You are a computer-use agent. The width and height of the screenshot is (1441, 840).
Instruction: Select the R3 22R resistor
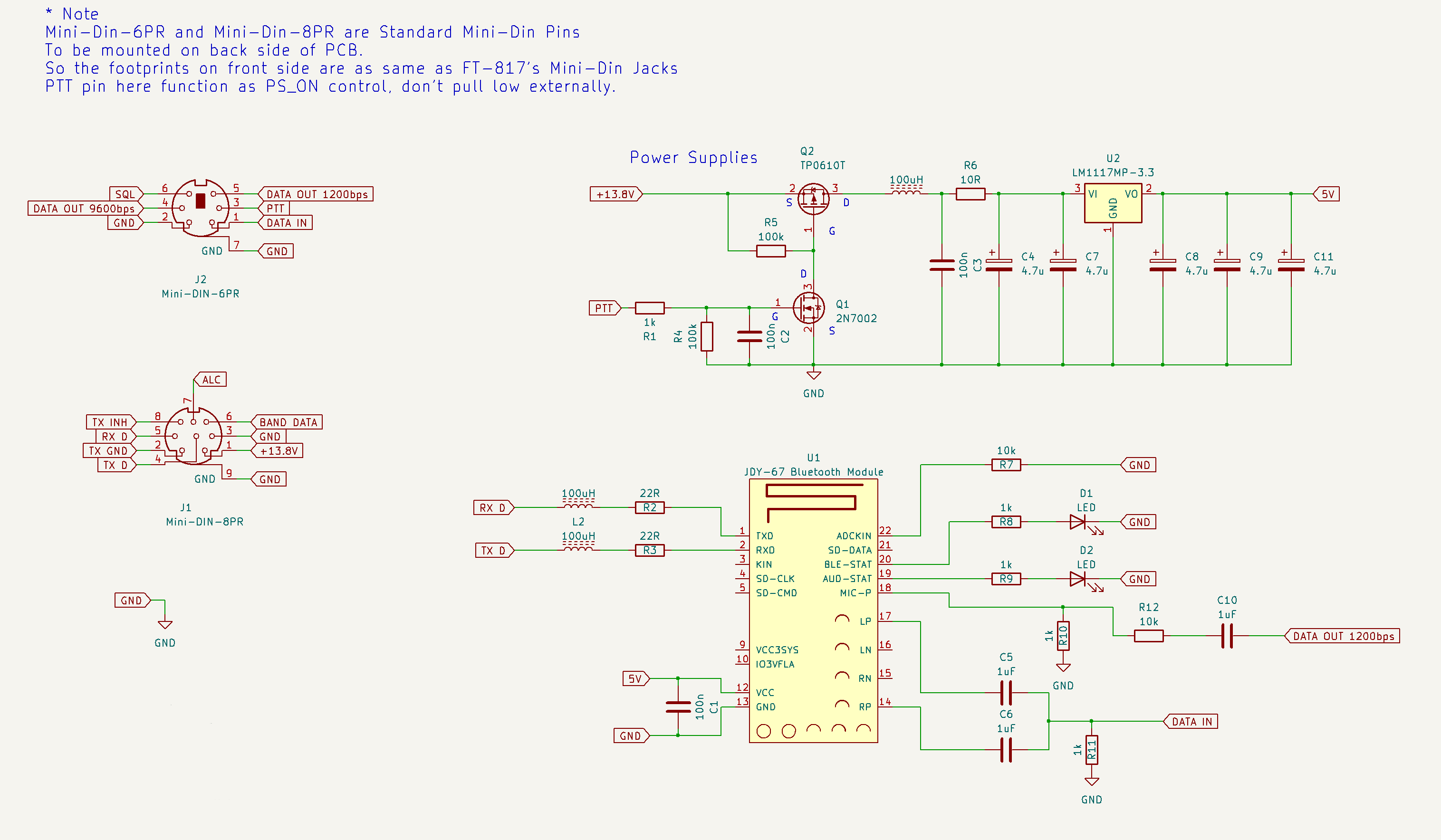[x=650, y=550]
